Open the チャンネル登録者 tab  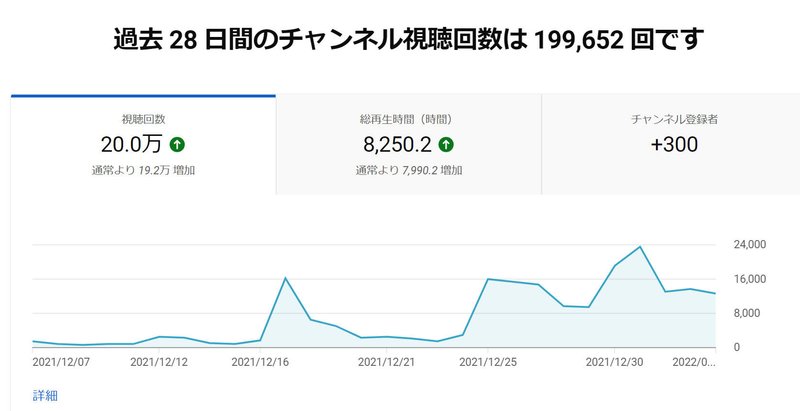pos(671,145)
